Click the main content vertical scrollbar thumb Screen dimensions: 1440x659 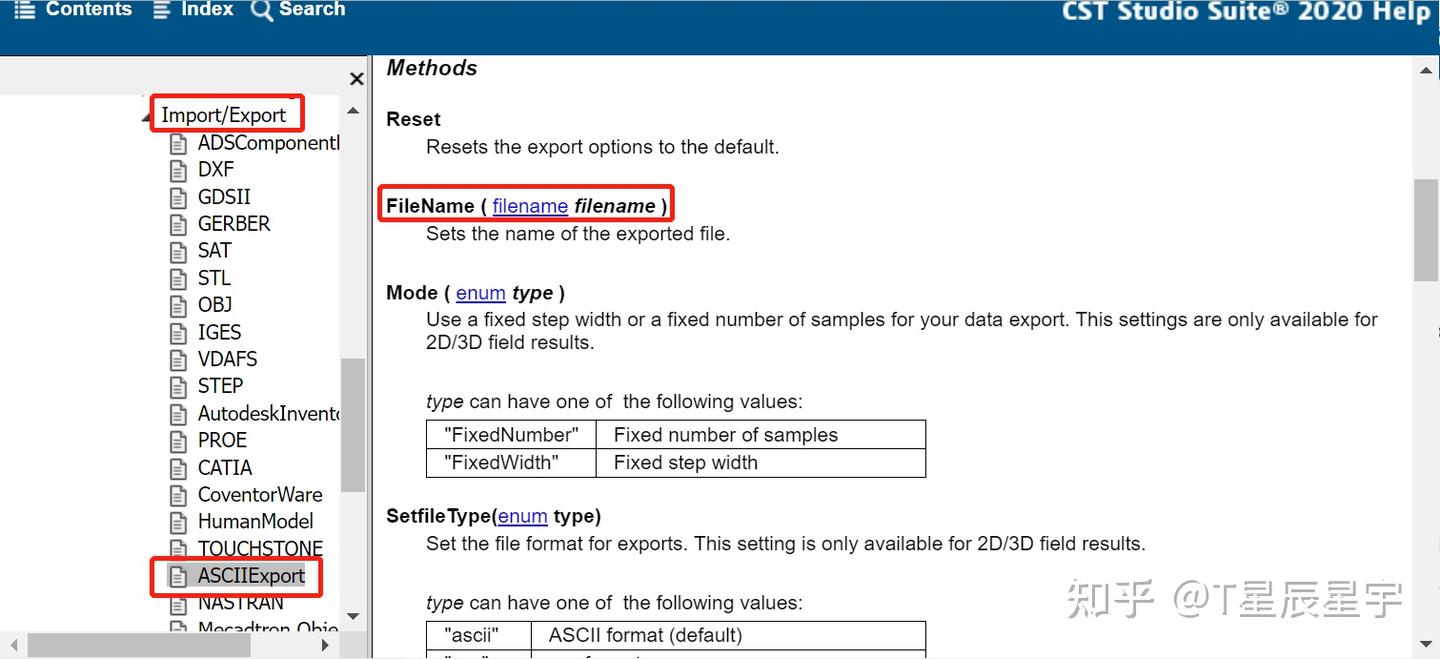pos(1426,230)
